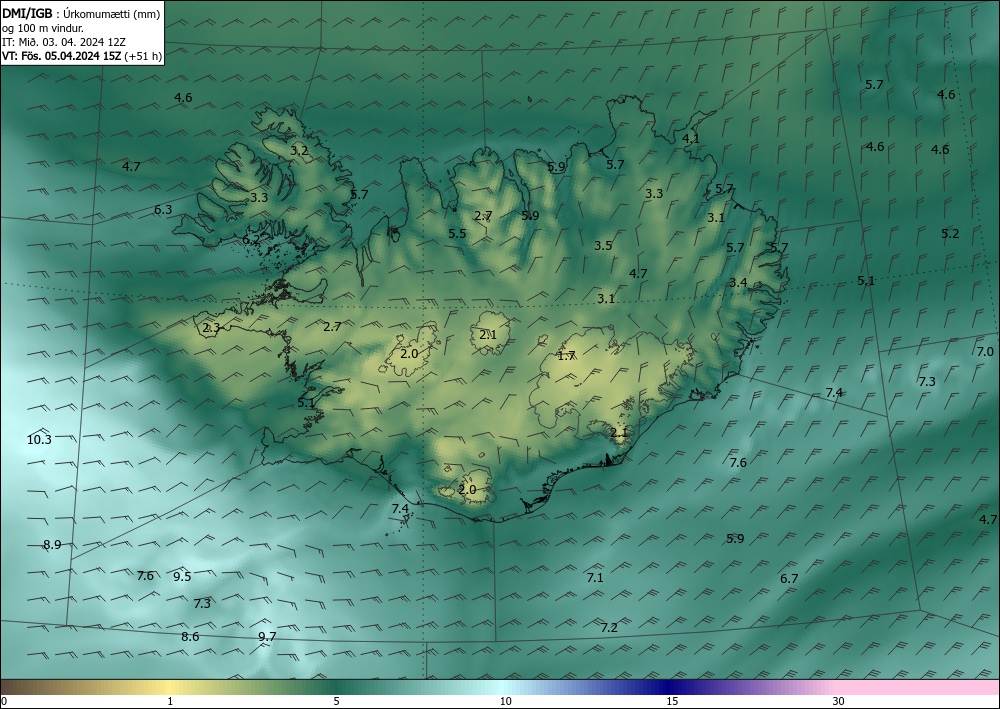This screenshot has width=1000, height=709.
Task: Click the 3.2 value on the map
Action: click(x=300, y=151)
